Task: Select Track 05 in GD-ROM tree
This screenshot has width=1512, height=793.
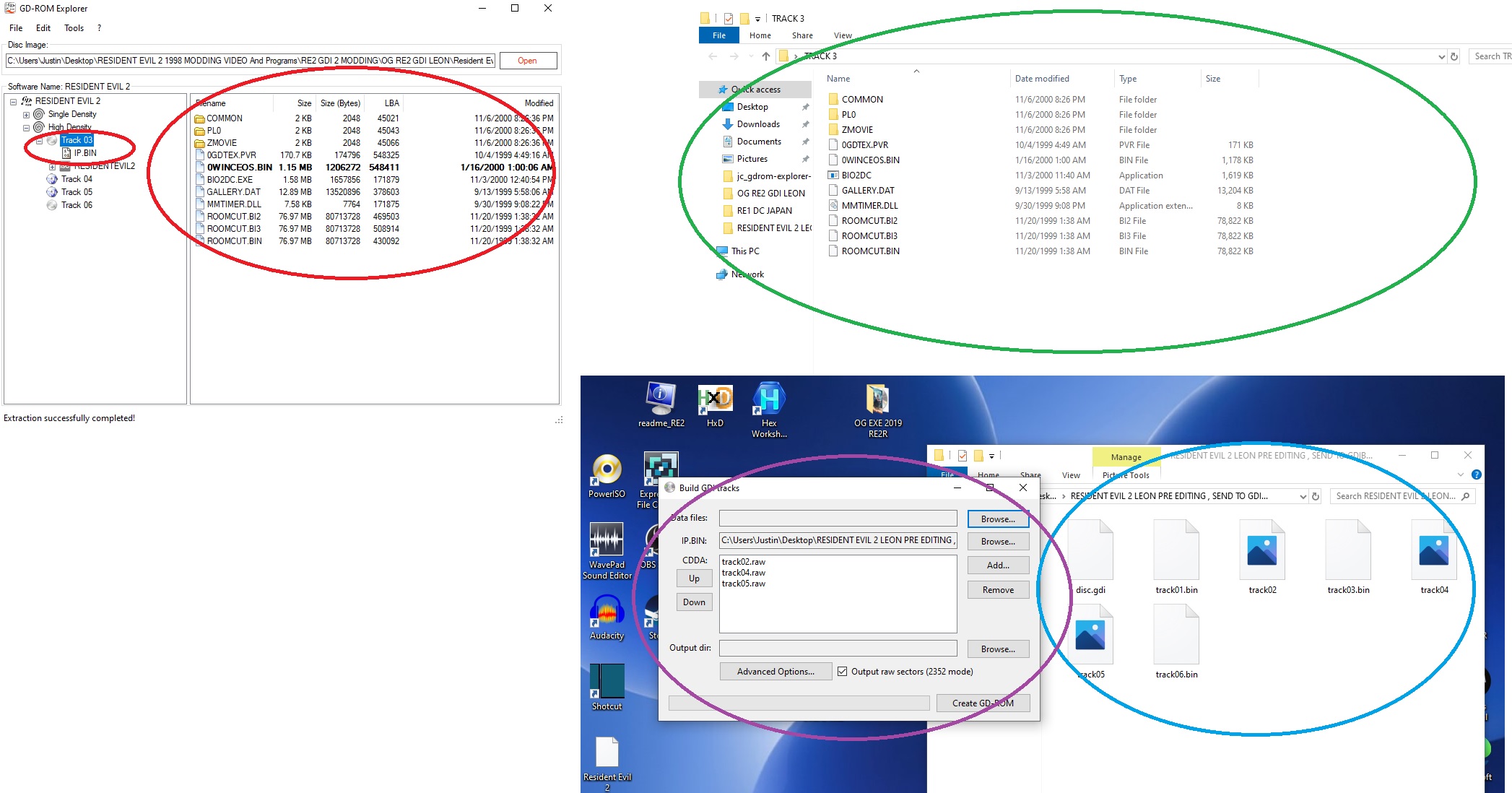Action: [77, 192]
